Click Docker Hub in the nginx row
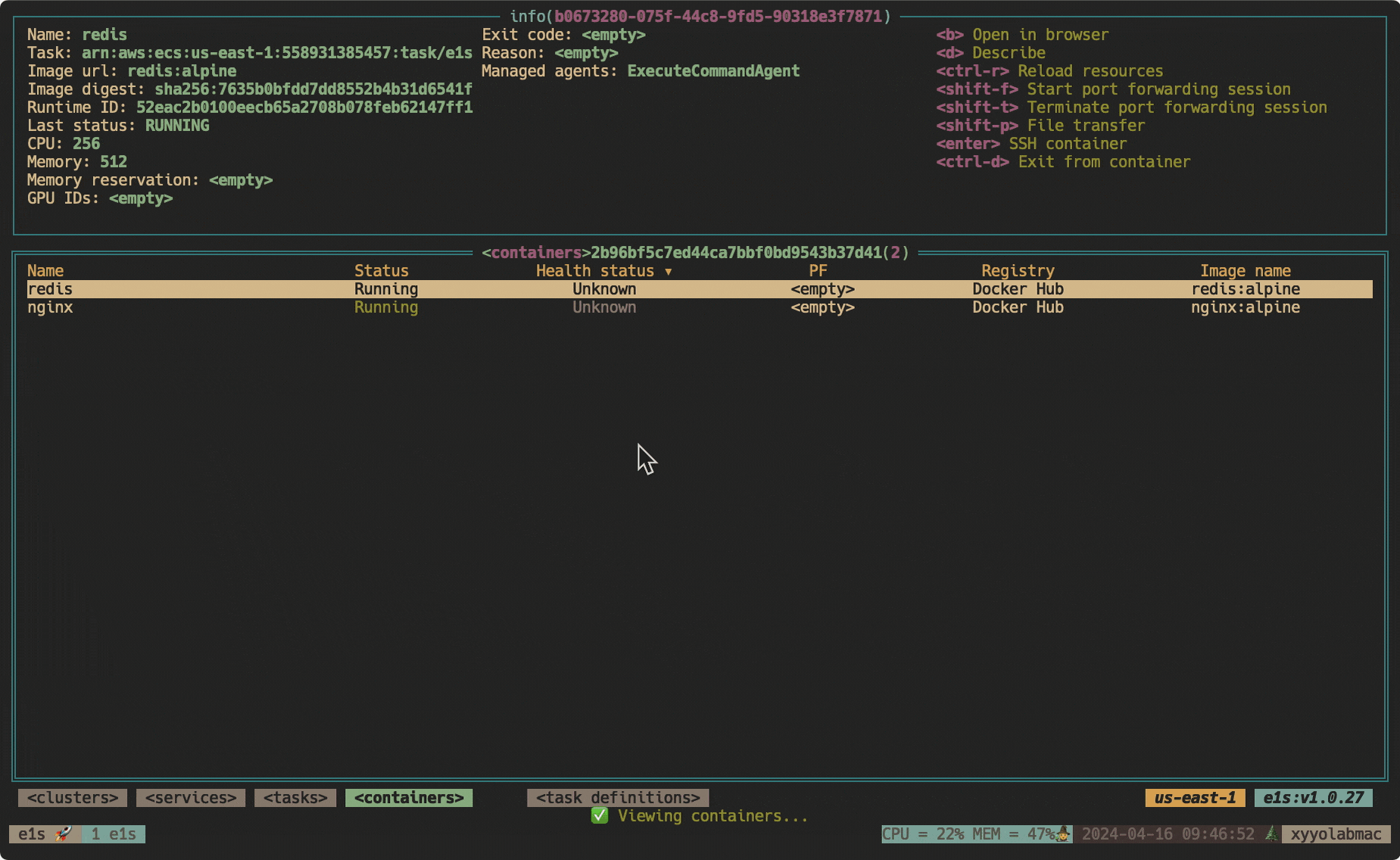Screen dimensions: 1400x860 (x=1018, y=307)
